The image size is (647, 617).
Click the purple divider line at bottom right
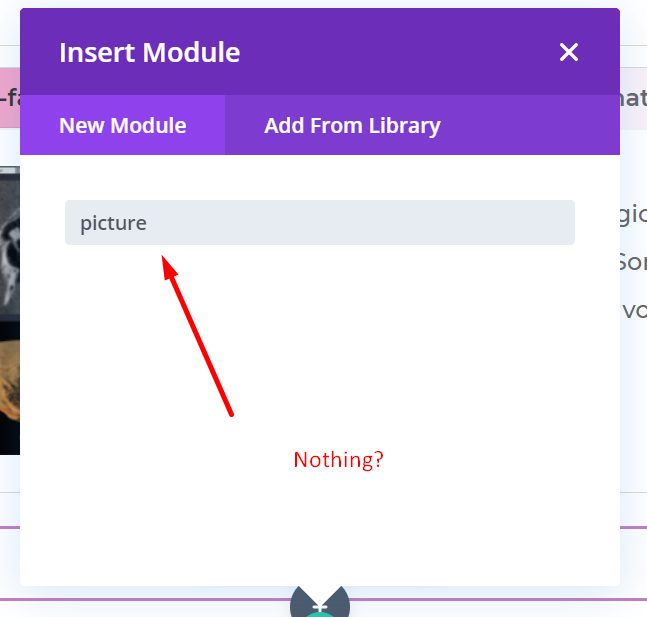pyautogui.click(x=633, y=527)
